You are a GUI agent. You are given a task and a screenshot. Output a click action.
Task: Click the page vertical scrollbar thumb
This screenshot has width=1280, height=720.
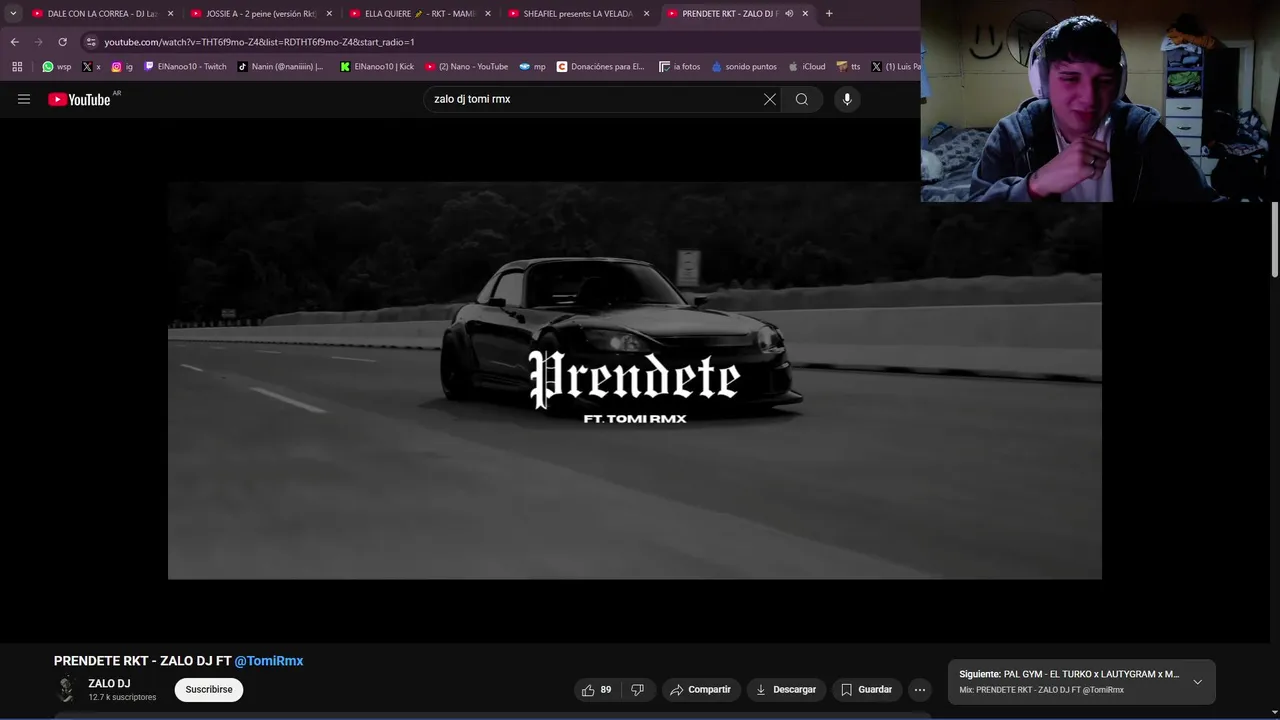pos(1275,239)
